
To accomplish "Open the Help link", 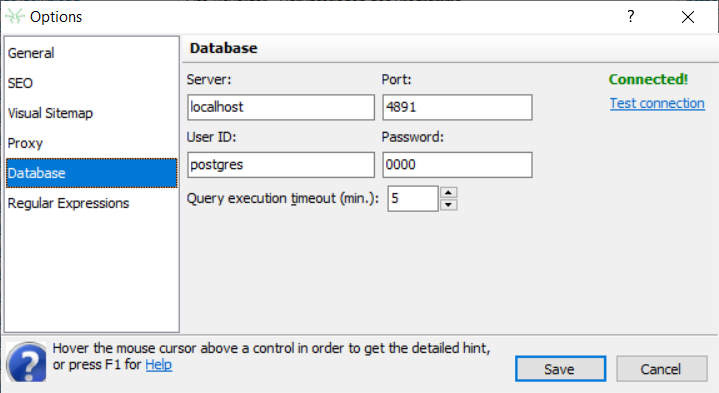I will coord(159,365).
